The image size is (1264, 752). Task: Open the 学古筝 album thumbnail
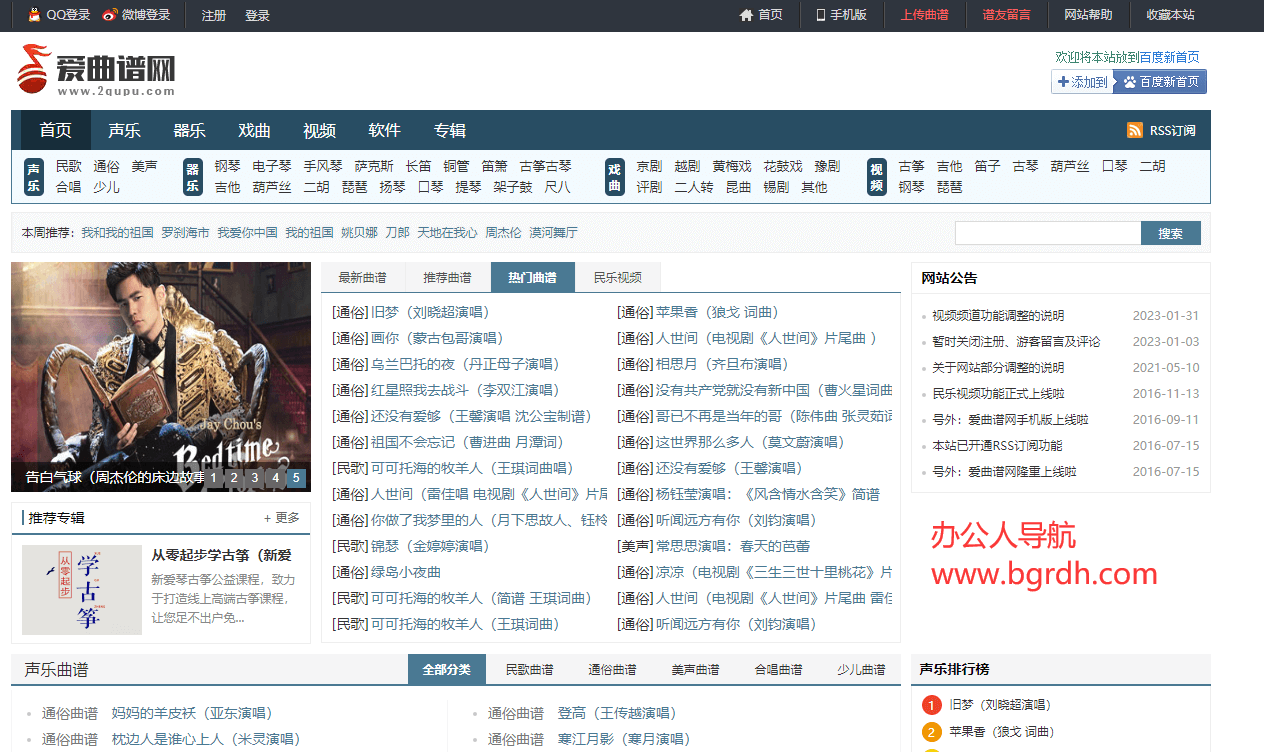pyautogui.click(x=82, y=590)
